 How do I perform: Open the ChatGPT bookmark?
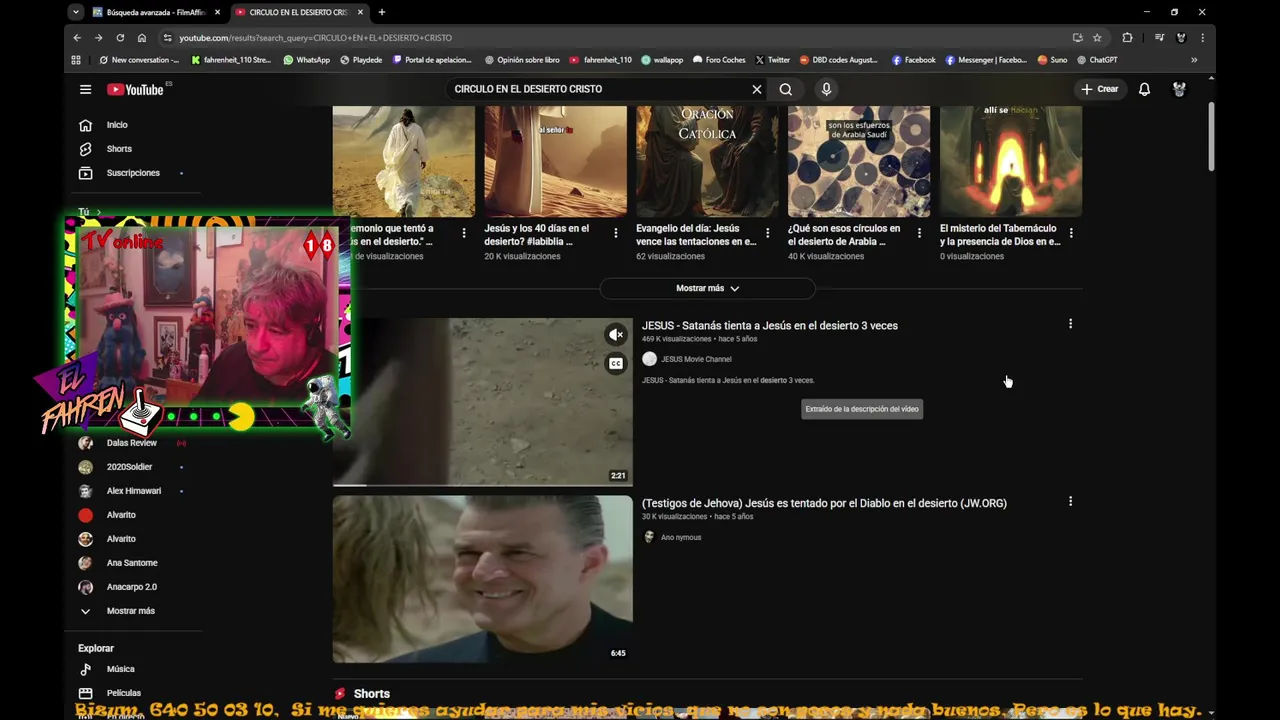click(1097, 60)
